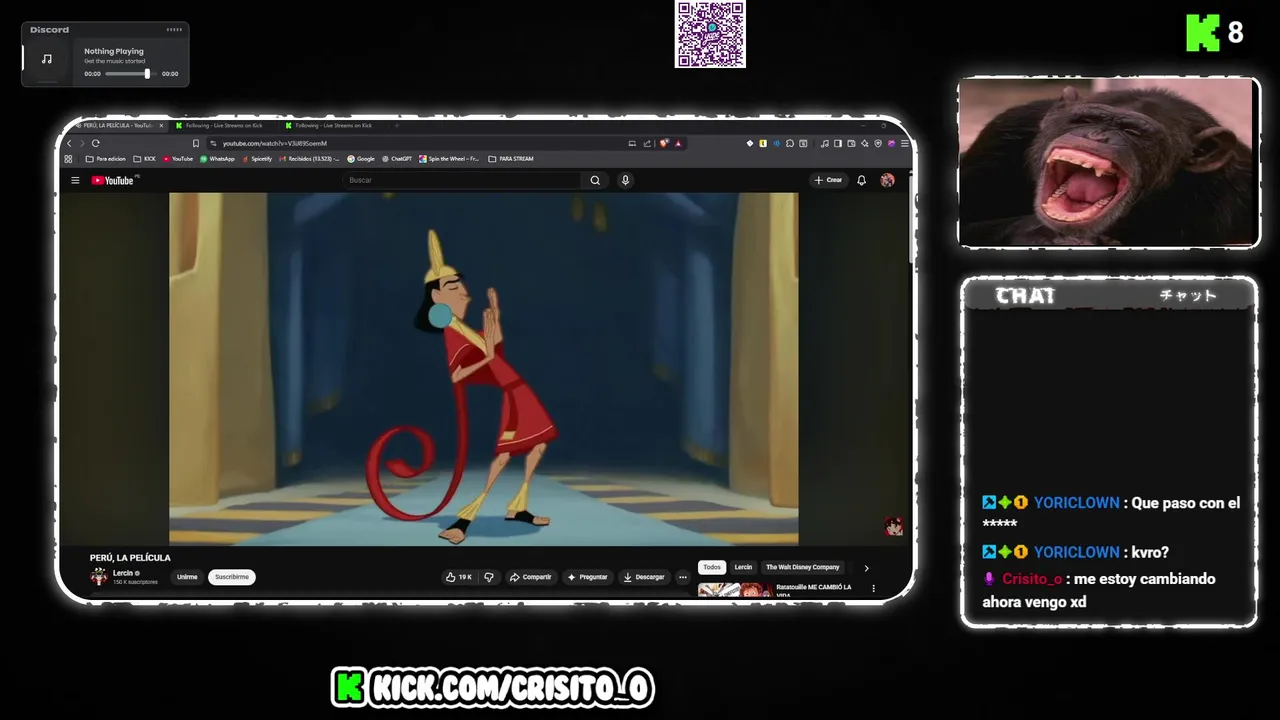Screen dimensions: 1280x720
Task: Open the Recibidos (13.523) Gmail bookmark
Action: point(310,159)
